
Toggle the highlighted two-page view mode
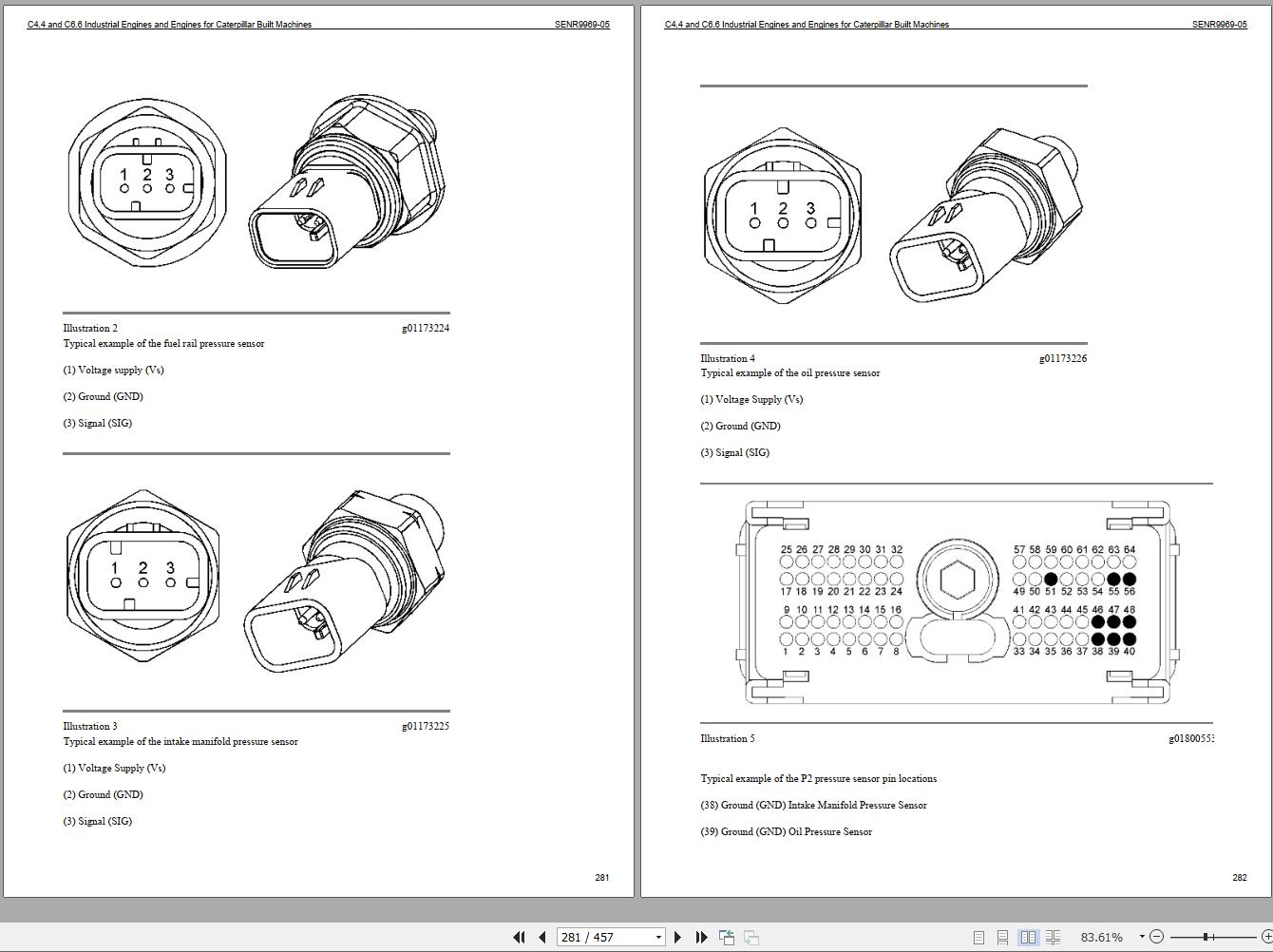(x=1030, y=937)
